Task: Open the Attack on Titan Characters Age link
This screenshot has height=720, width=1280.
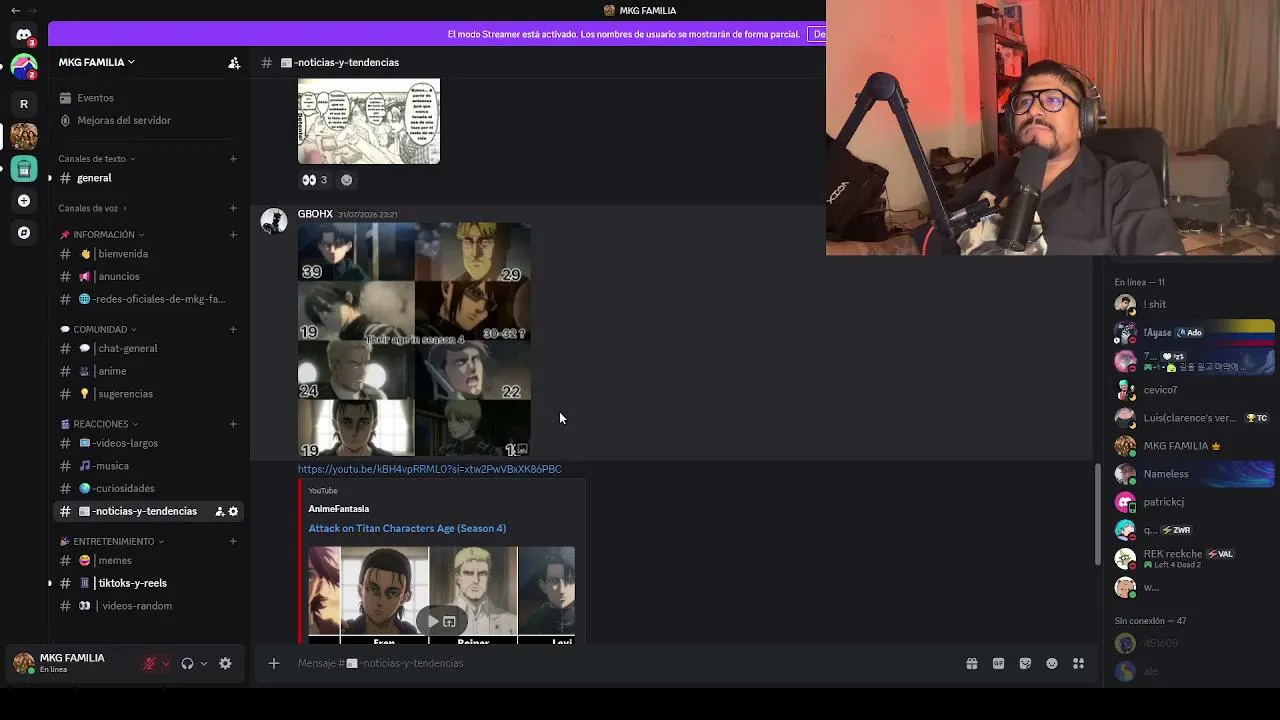Action: (x=407, y=528)
